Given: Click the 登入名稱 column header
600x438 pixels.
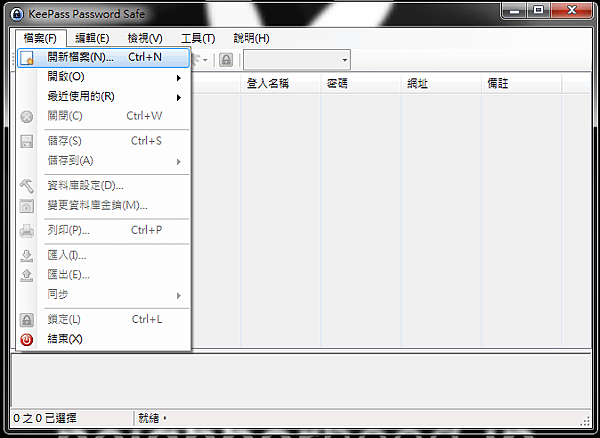Looking at the screenshot, I should (280, 84).
